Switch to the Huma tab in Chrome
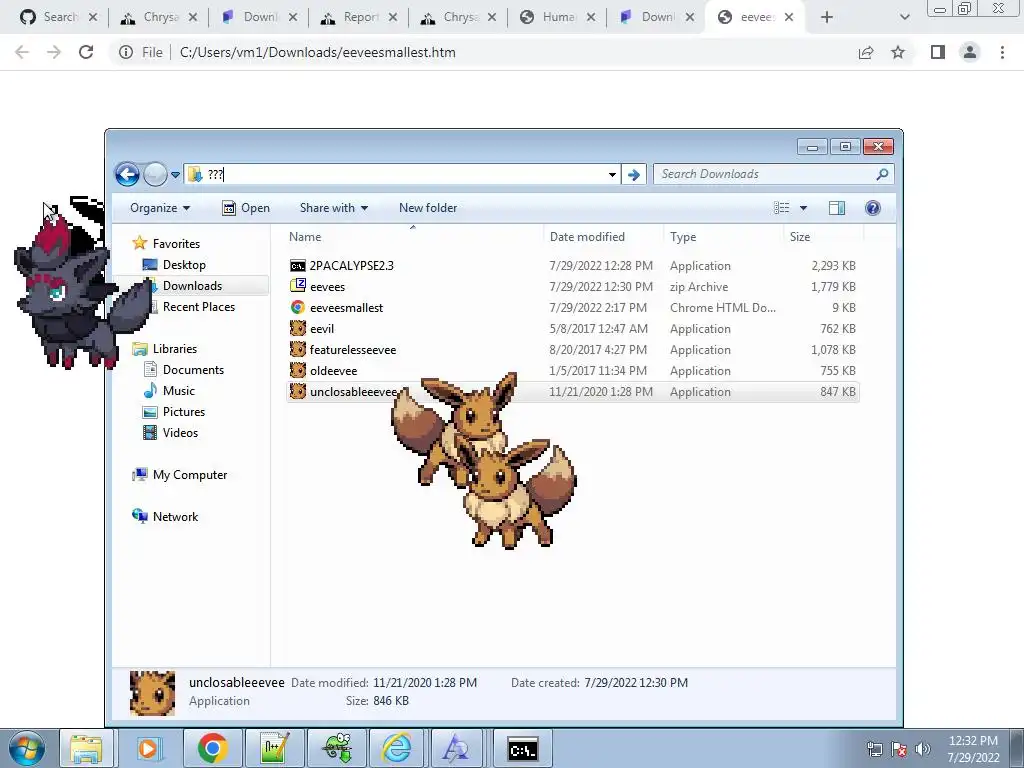 [558, 17]
